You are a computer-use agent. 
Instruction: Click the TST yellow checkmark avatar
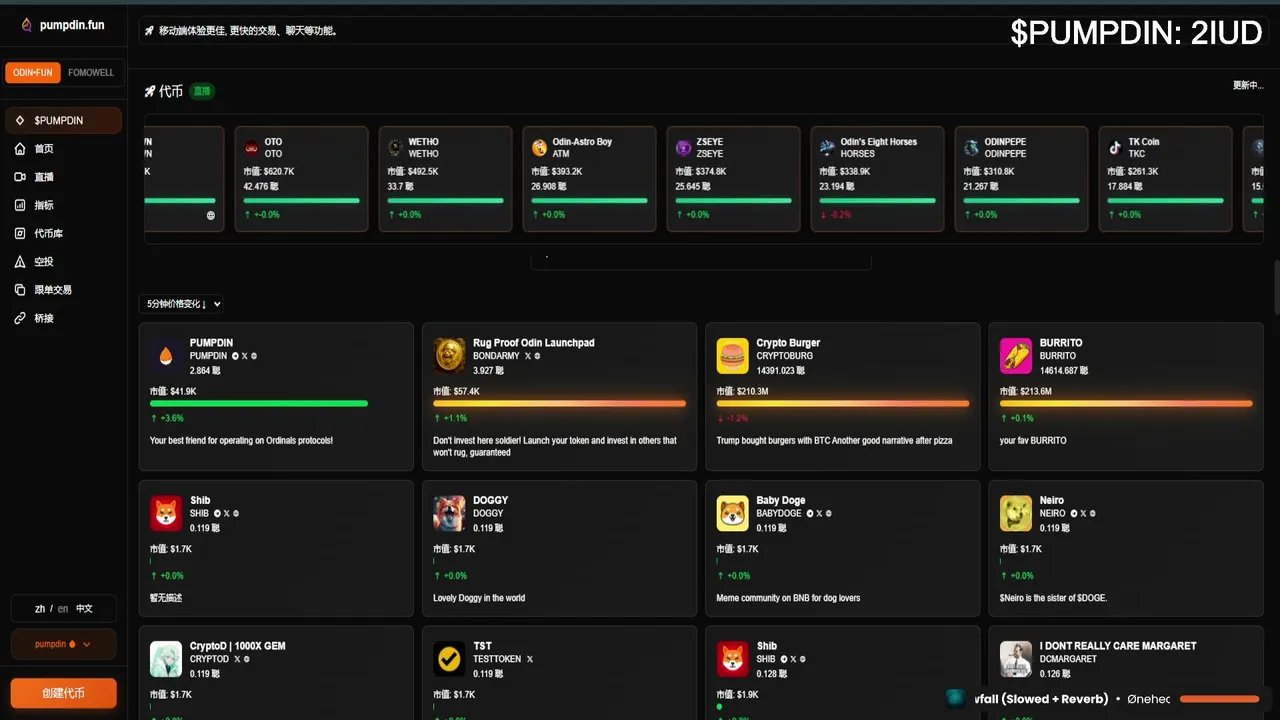tap(449, 659)
